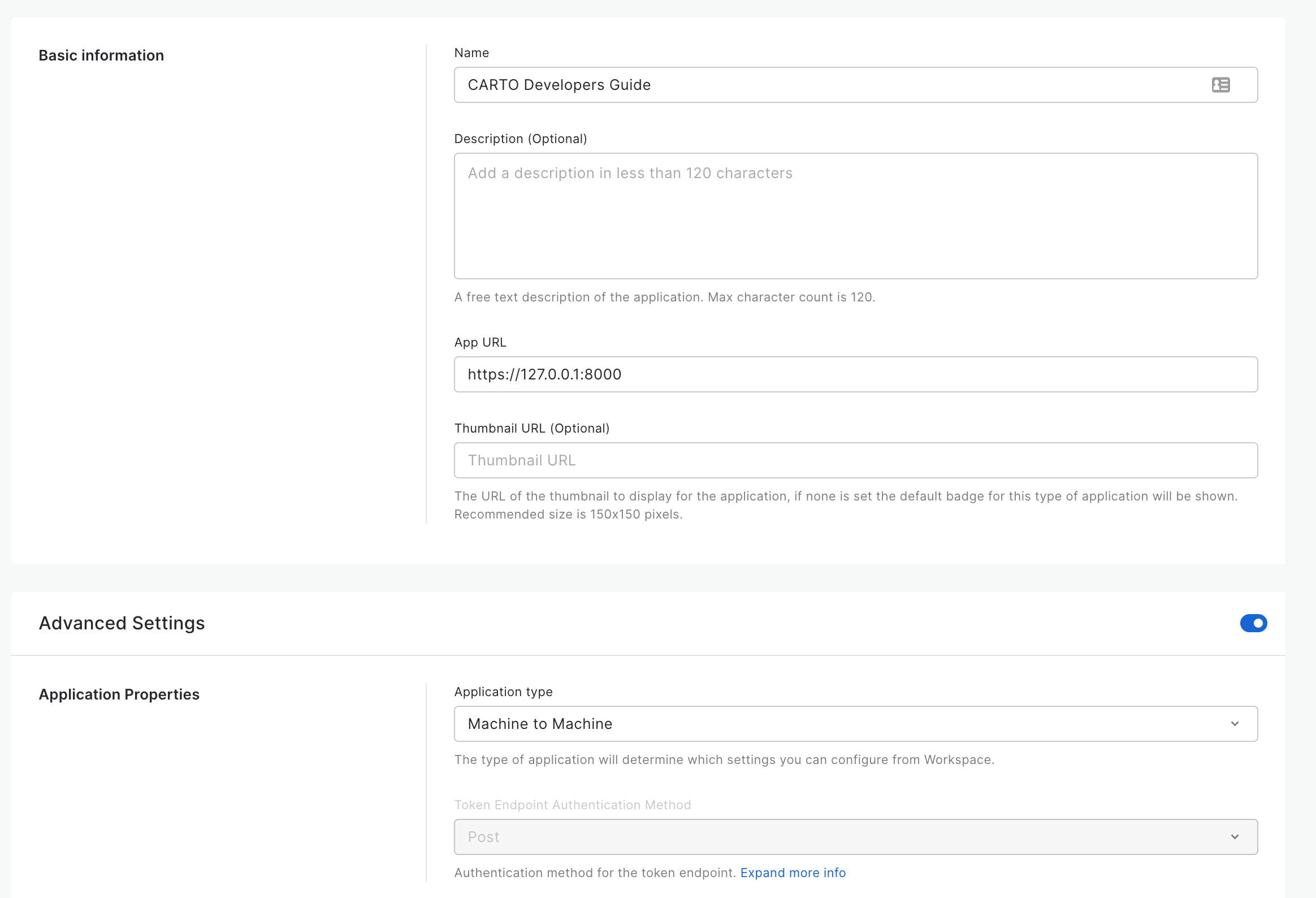The width and height of the screenshot is (1316, 898).
Task: Follow the Expand more info link
Action: pos(793,873)
